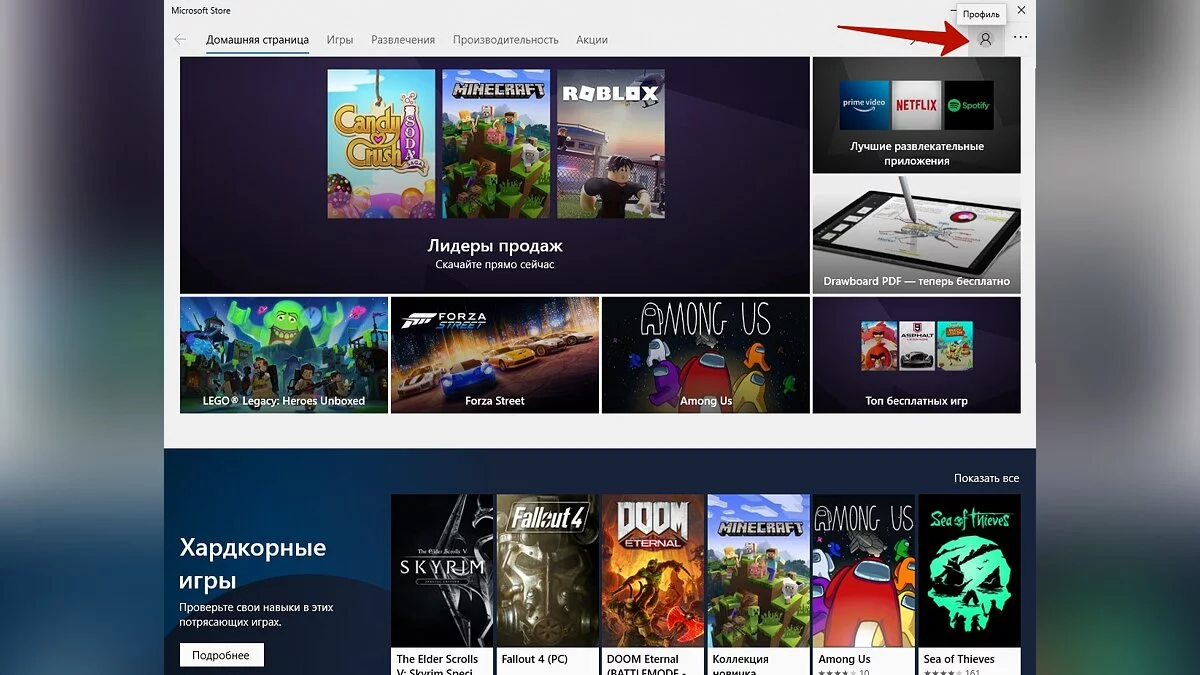Open the Drawboard PDF promo tile

tap(917, 235)
